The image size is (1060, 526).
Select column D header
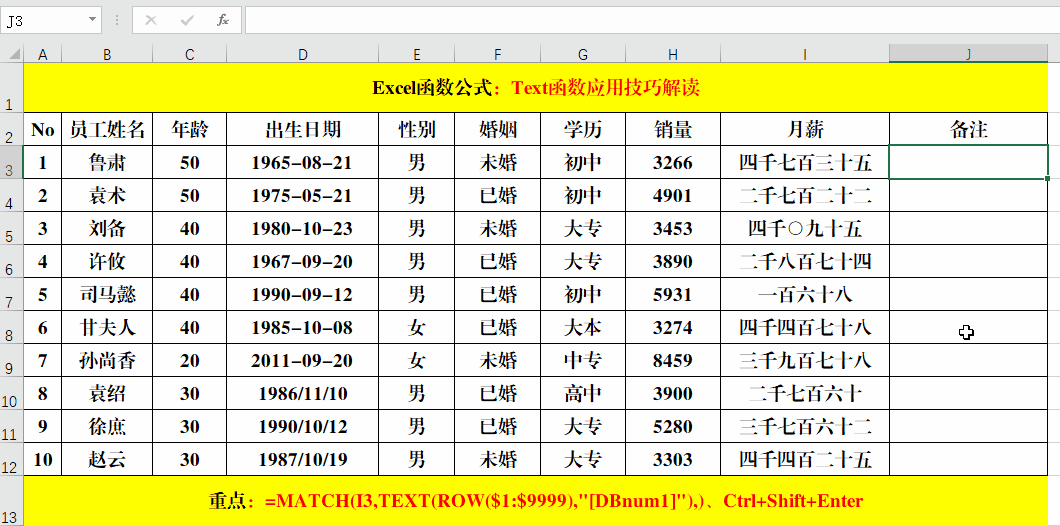pyautogui.click(x=302, y=54)
